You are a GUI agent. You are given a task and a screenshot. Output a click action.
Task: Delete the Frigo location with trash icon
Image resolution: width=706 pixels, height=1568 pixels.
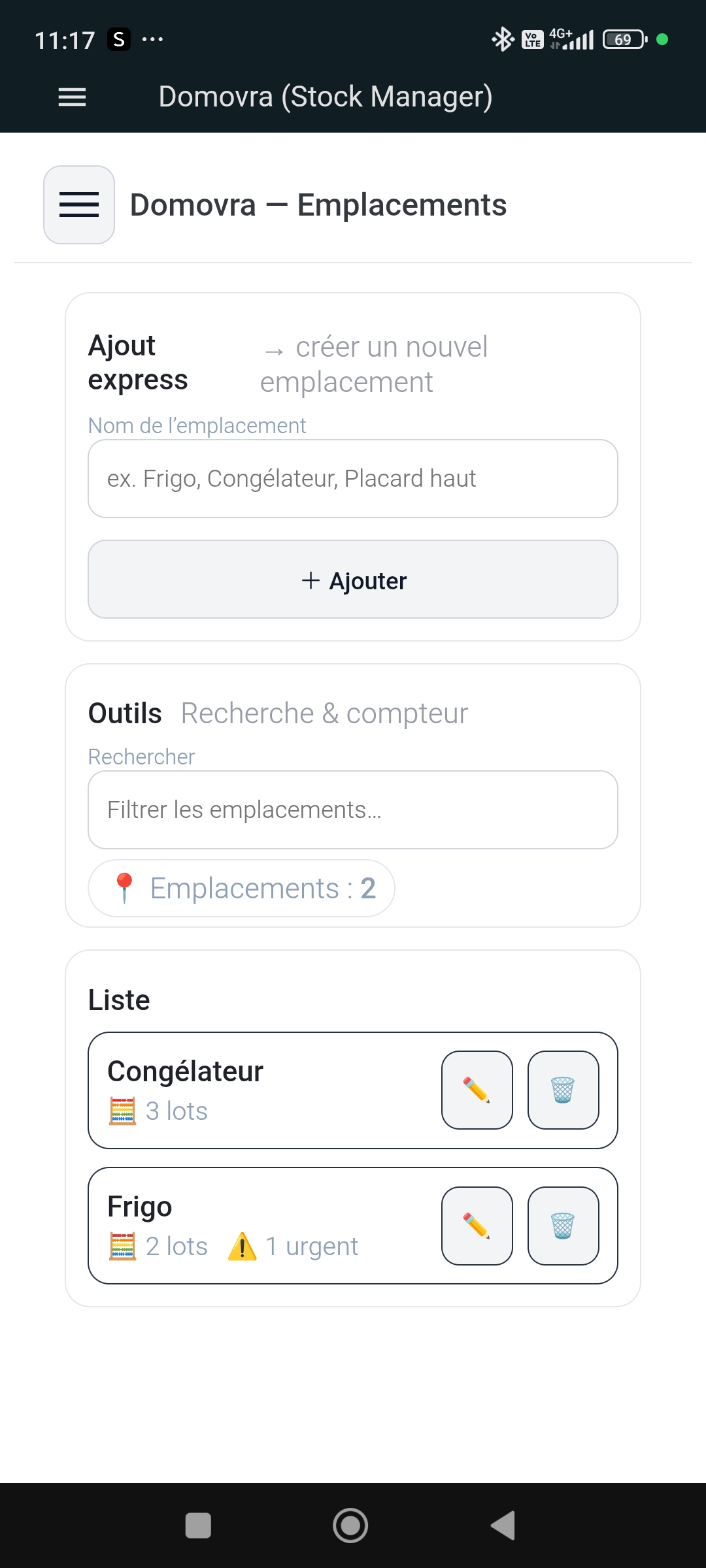563,1226
